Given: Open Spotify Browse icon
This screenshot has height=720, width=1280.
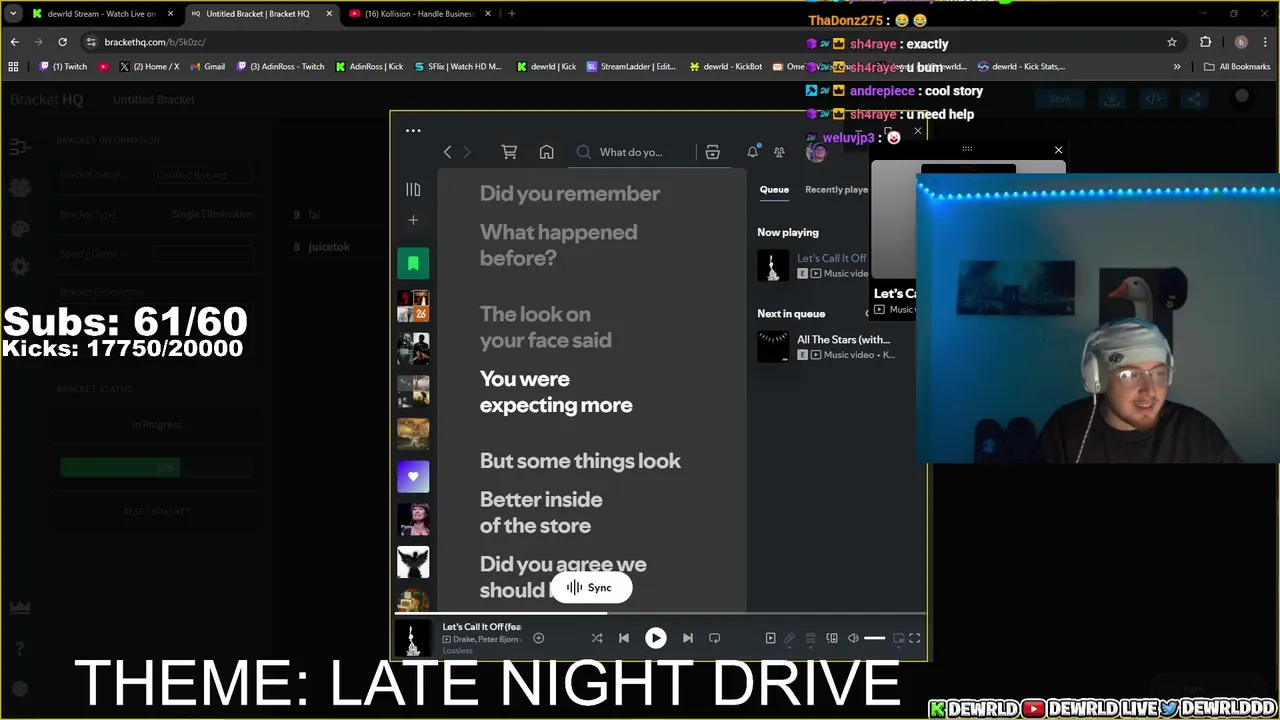Looking at the screenshot, I should [x=712, y=152].
